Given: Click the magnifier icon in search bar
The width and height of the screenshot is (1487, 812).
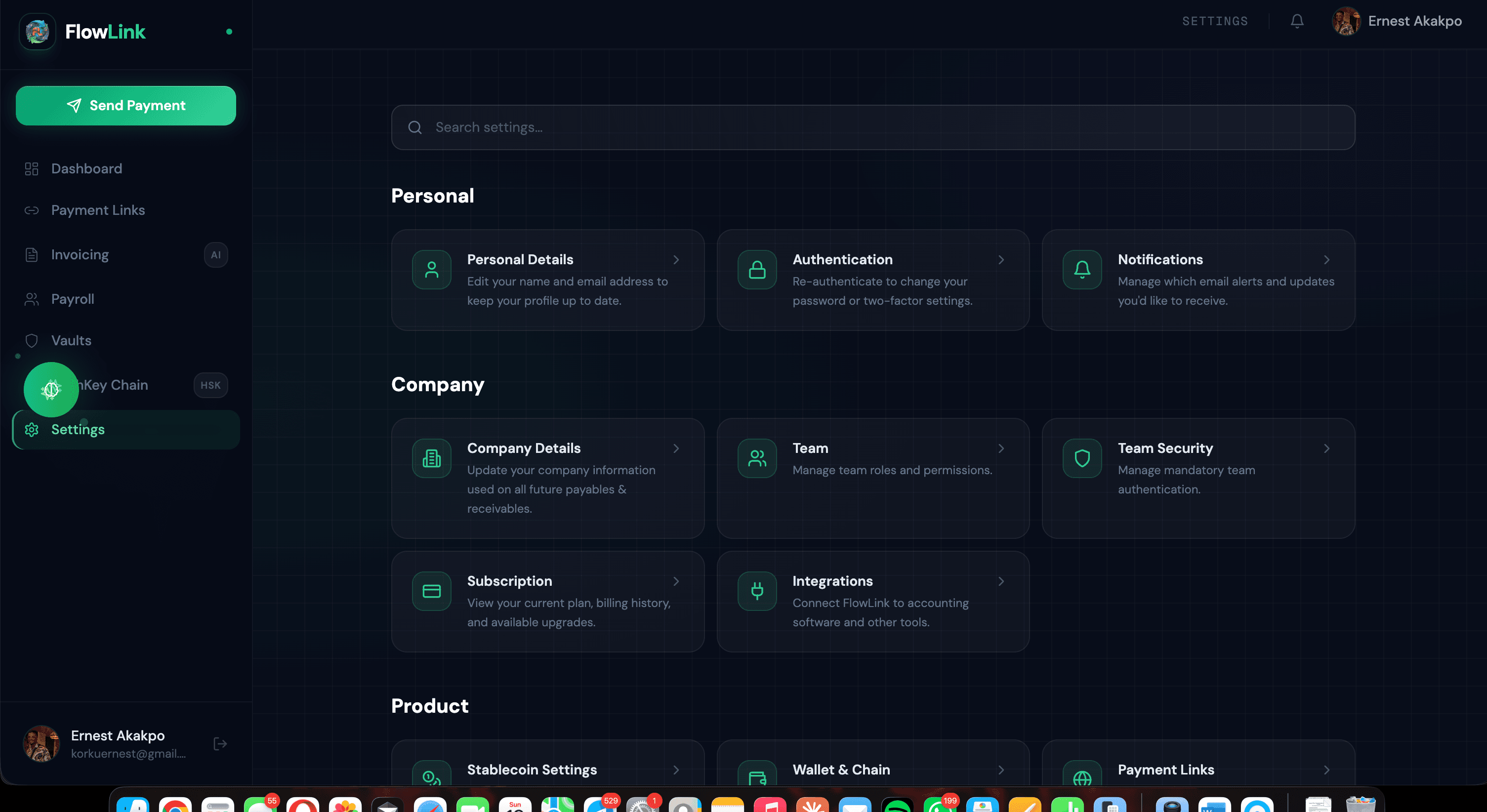Looking at the screenshot, I should point(414,127).
